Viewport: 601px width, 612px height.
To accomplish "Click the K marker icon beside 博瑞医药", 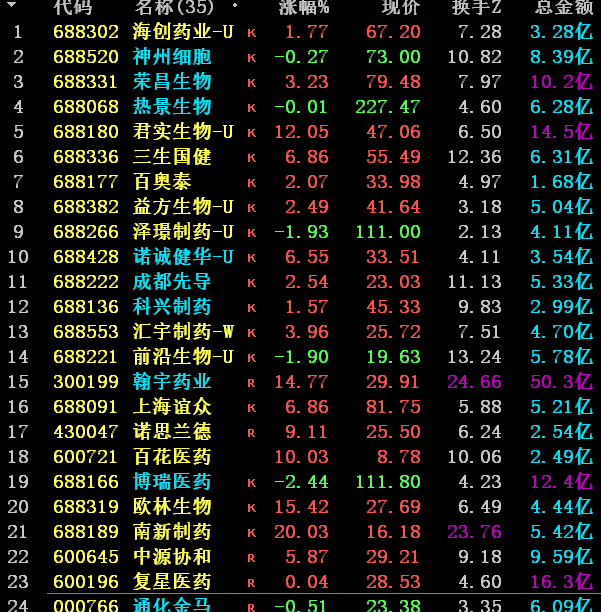I will click(x=252, y=483).
